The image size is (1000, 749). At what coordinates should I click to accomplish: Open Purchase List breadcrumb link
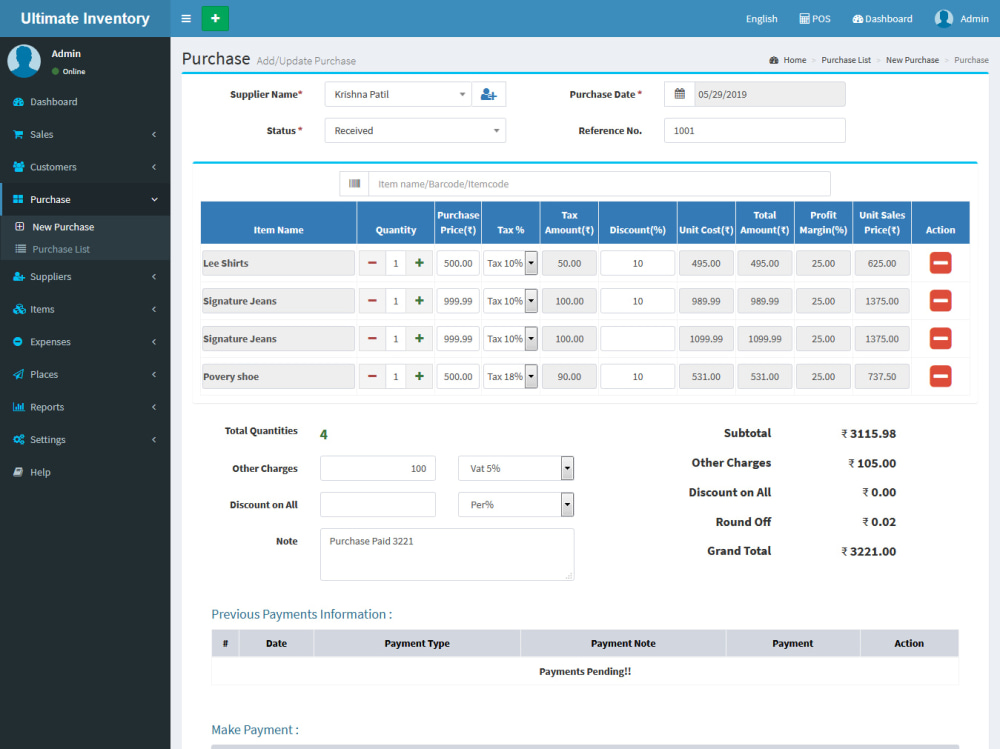click(846, 60)
